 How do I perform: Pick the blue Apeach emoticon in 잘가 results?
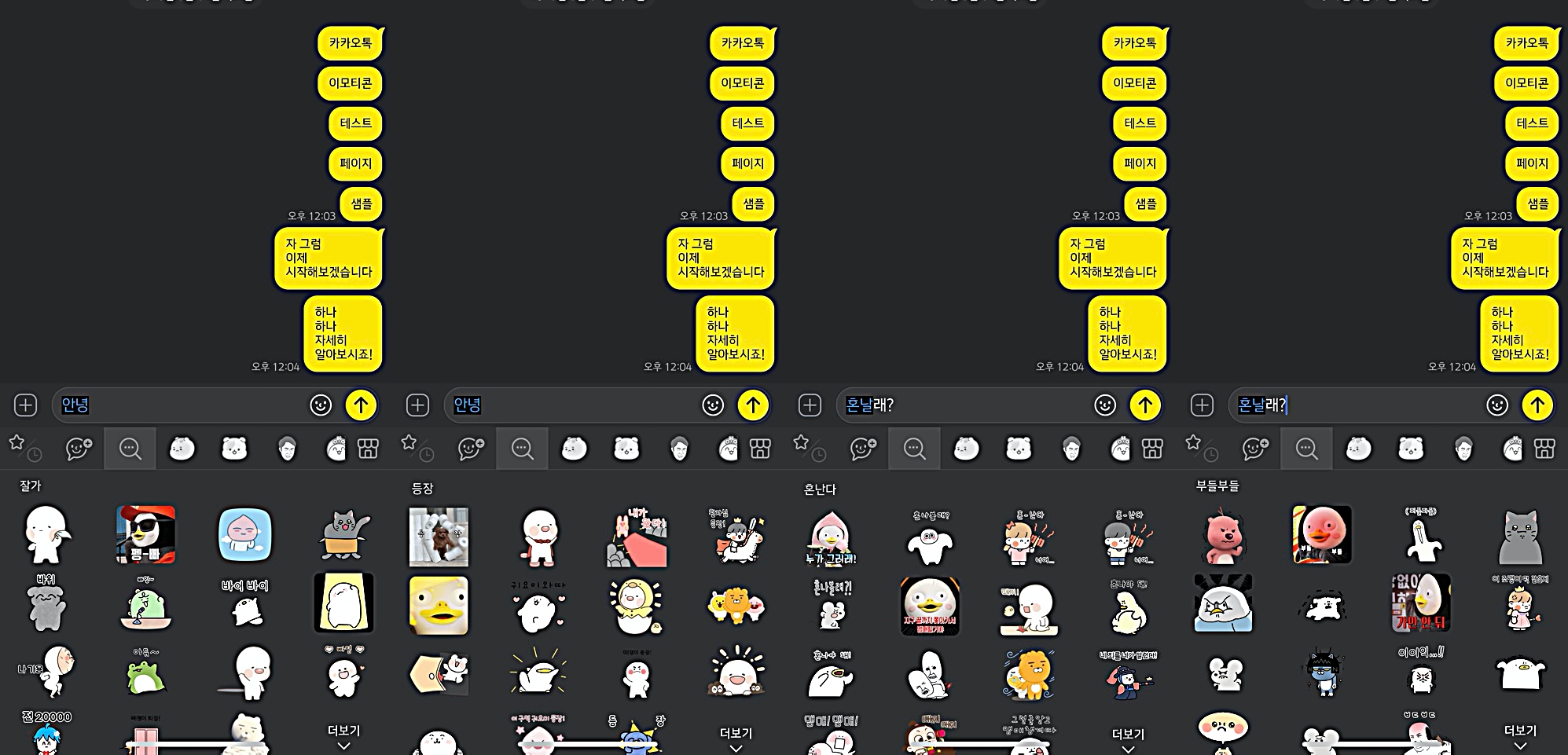click(x=245, y=535)
